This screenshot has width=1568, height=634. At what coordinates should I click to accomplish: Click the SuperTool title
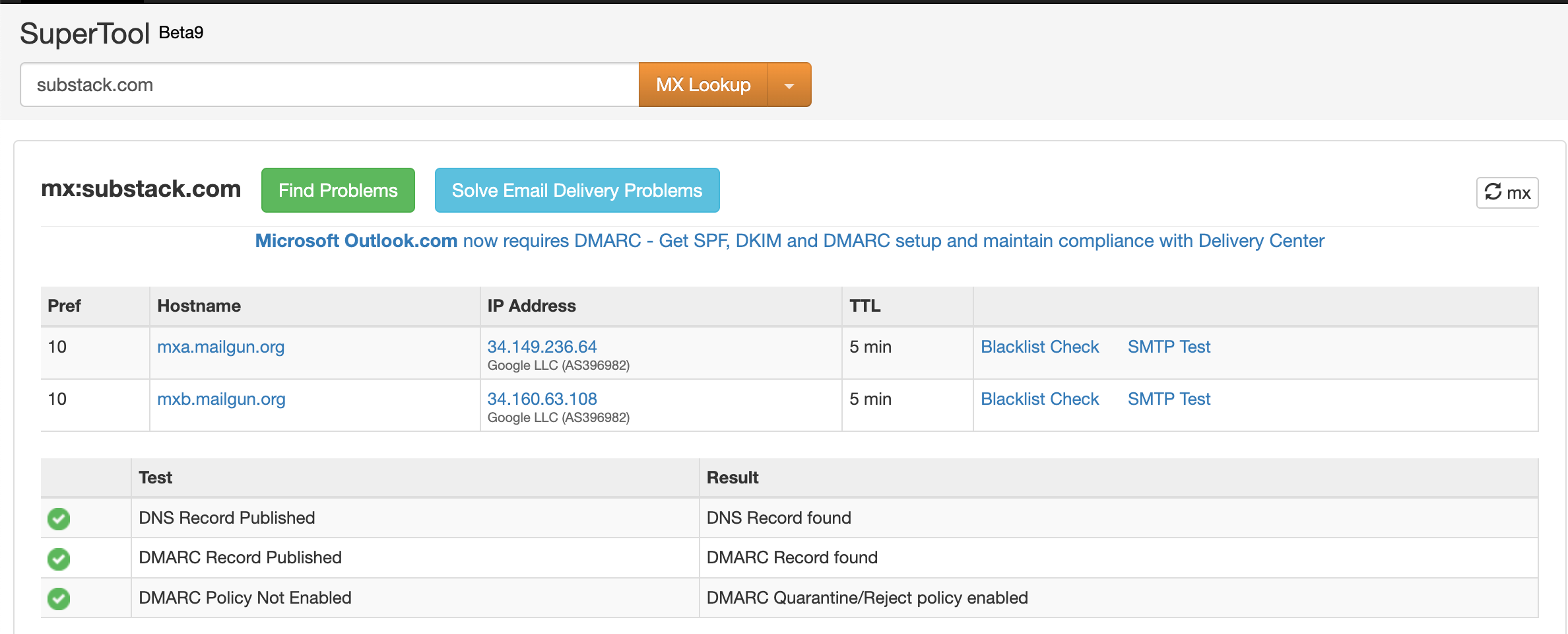pos(85,34)
